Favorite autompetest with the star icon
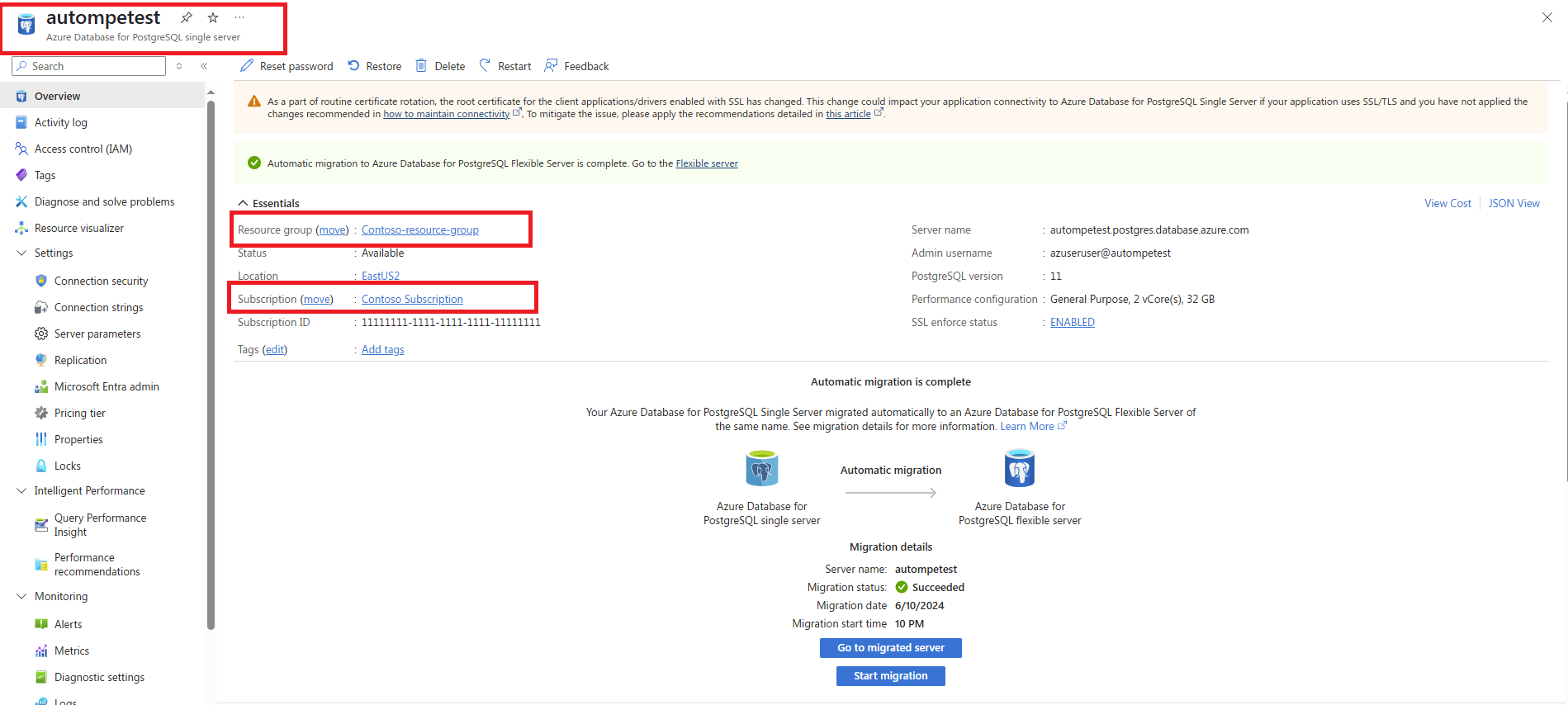The image size is (1568, 705). [x=213, y=17]
